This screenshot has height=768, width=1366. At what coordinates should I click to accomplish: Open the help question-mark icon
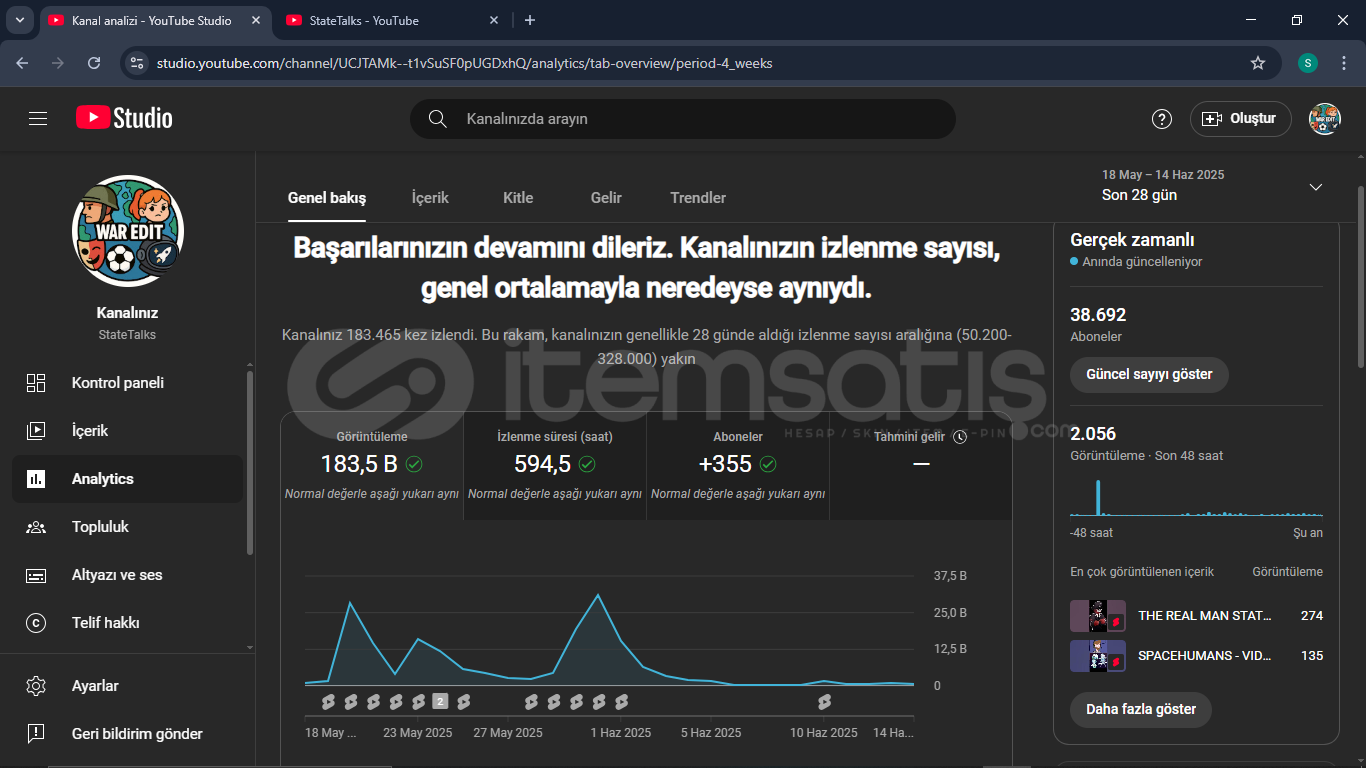[x=1161, y=119]
